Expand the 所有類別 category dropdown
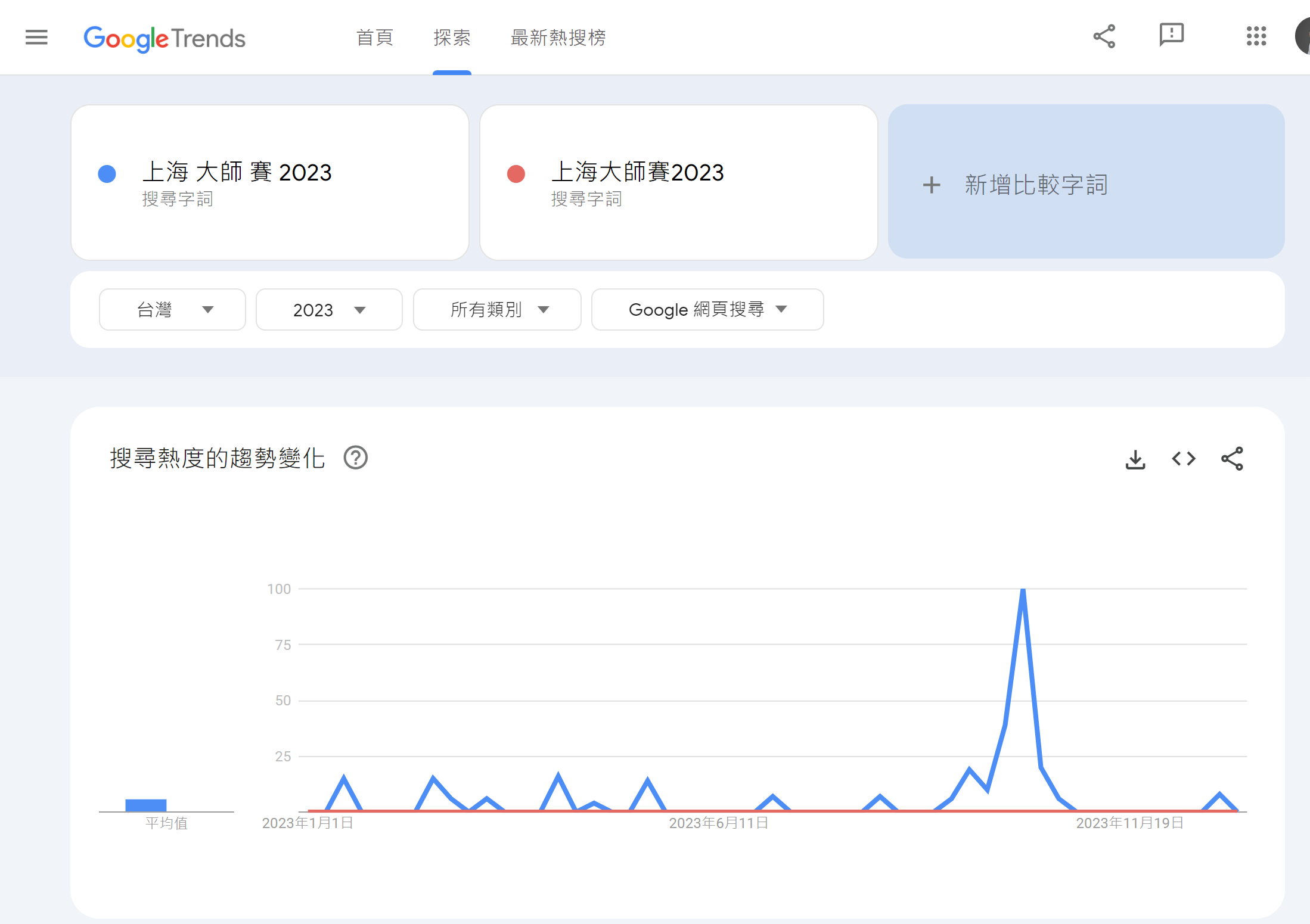This screenshot has height=924, width=1310. pyautogui.click(x=497, y=310)
